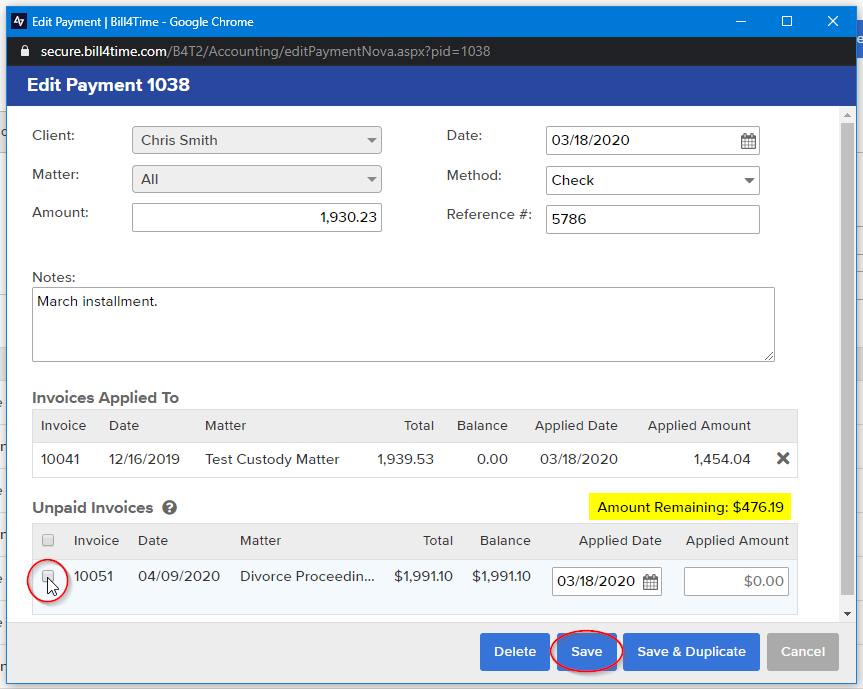
Task: Click the URL in the address bar
Action: coord(265,51)
